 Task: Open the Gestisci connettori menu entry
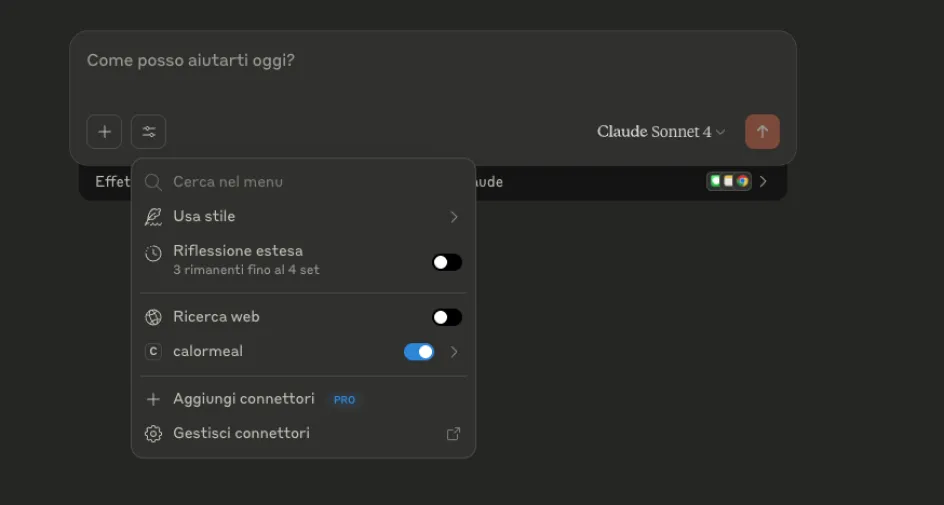[x=241, y=434]
